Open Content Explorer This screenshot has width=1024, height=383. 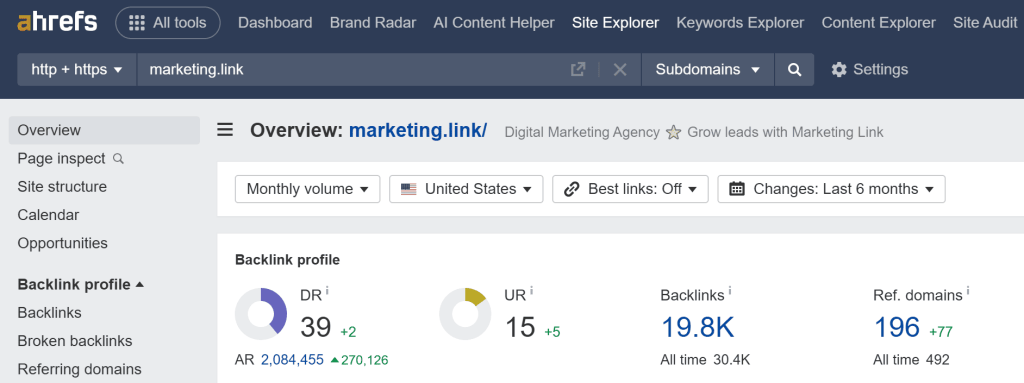(878, 23)
